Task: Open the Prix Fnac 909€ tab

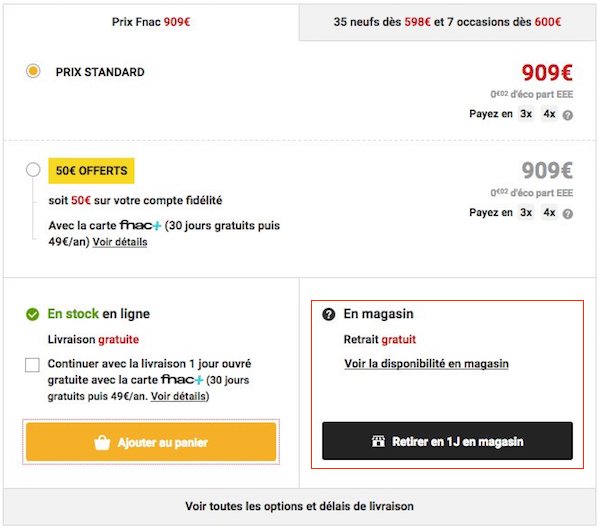Action: tap(151, 22)
